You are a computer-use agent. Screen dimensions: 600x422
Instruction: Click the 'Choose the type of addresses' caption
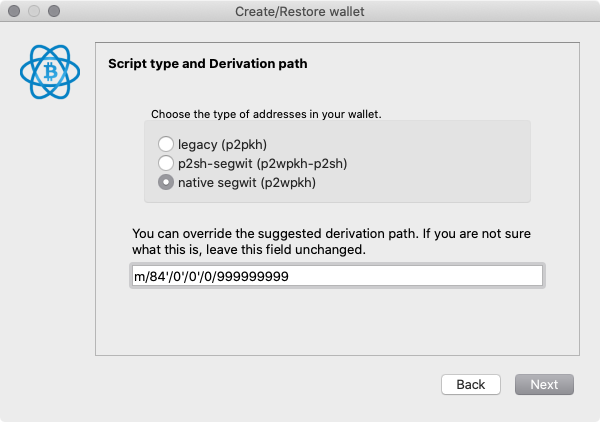click(266, 114)
